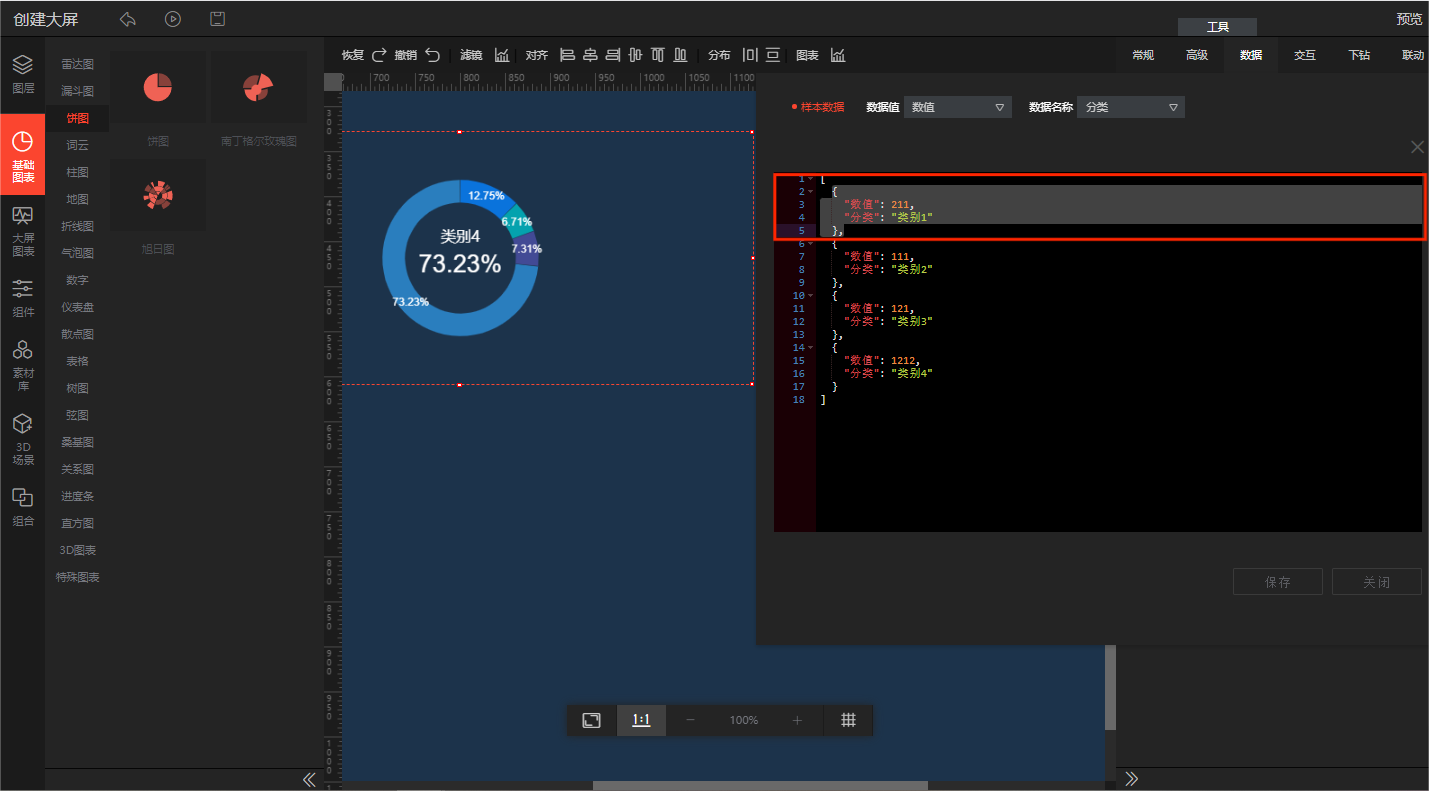This screenshot has width=1429, height=791.
Task: Select the 样本数据 sample data option
Action: click(x=818, y=107)
